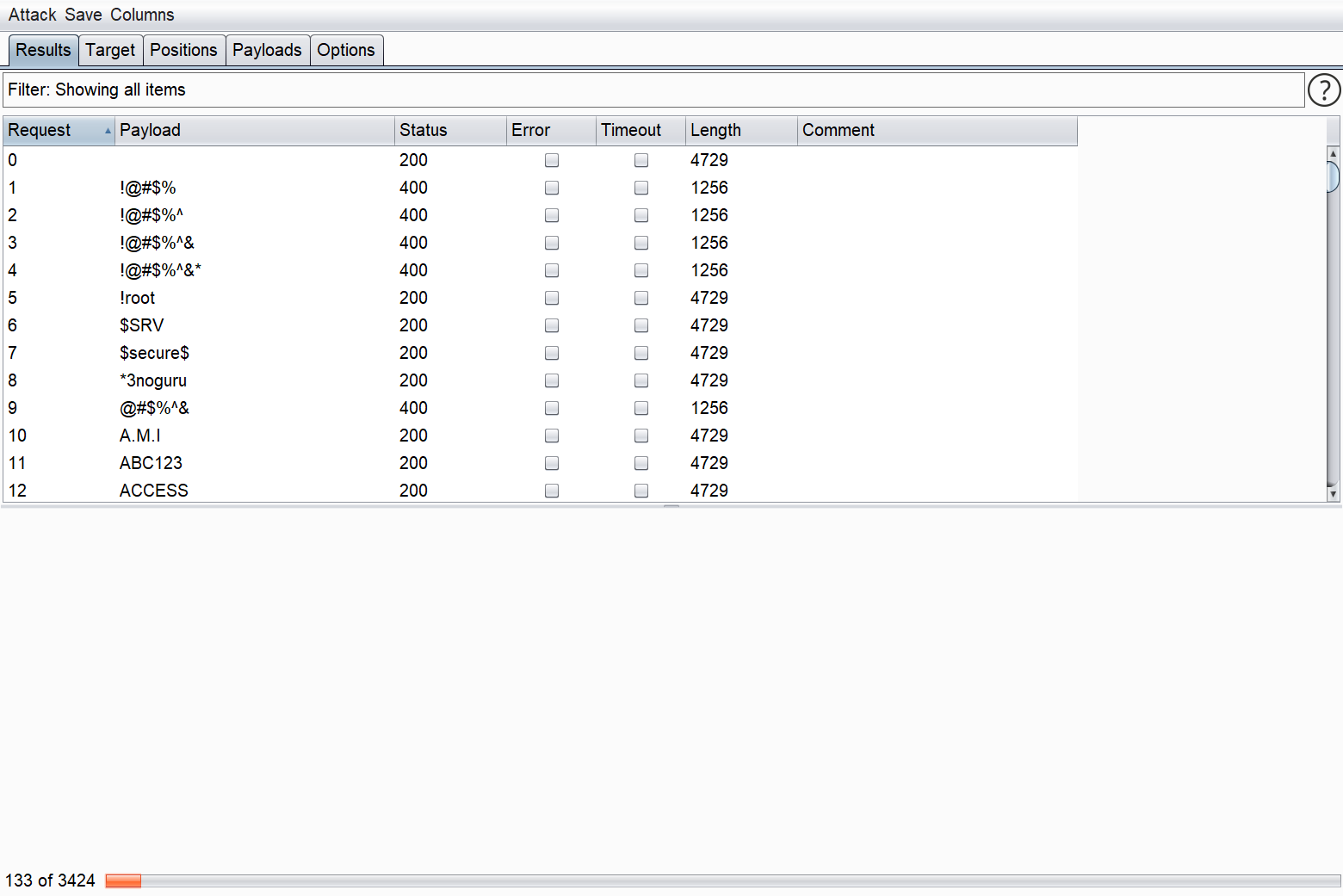Click the help question mark icon

(x=1323, y=90)
